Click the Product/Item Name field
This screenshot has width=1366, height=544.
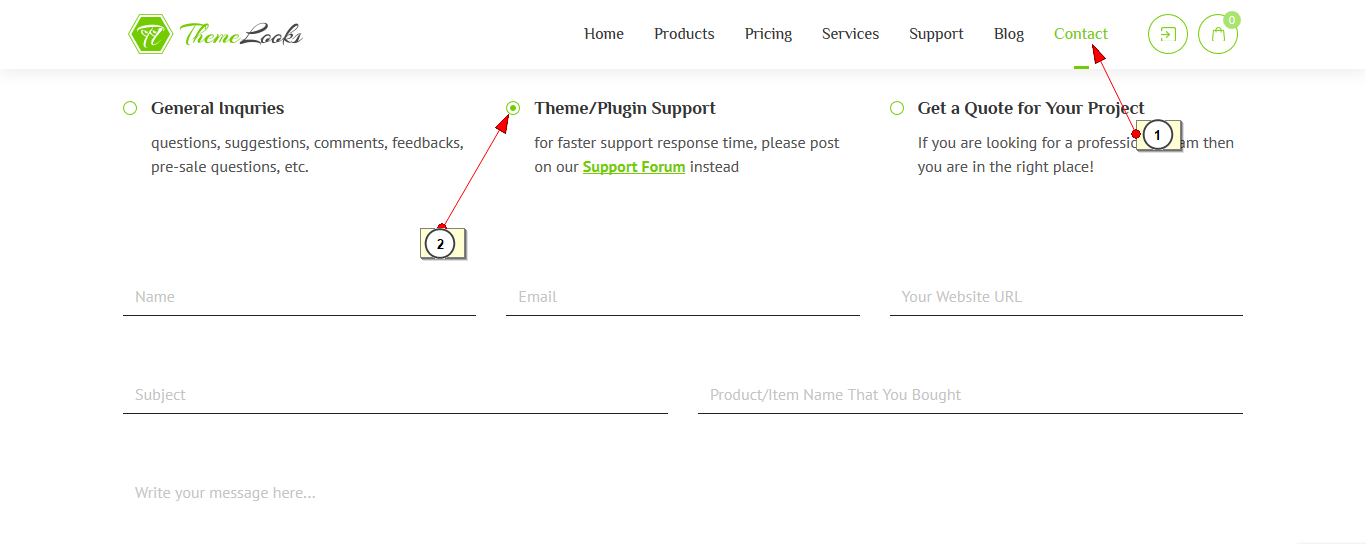click(x=970, y=395)
